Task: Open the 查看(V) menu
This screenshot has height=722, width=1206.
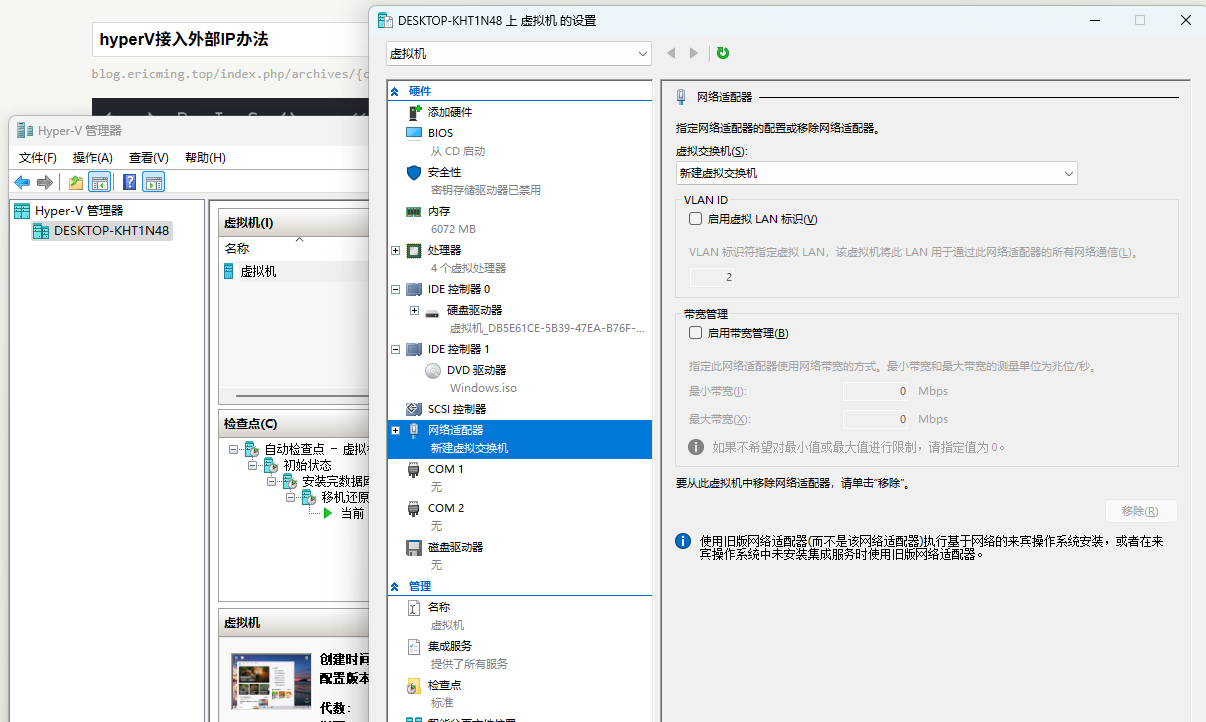Action: (x=148, y=158)
